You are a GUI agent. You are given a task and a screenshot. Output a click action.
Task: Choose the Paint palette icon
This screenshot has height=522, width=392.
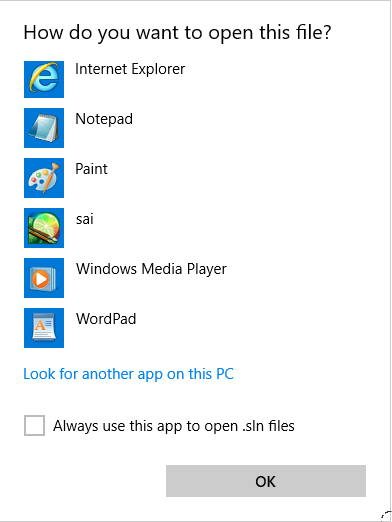point(44,178)
